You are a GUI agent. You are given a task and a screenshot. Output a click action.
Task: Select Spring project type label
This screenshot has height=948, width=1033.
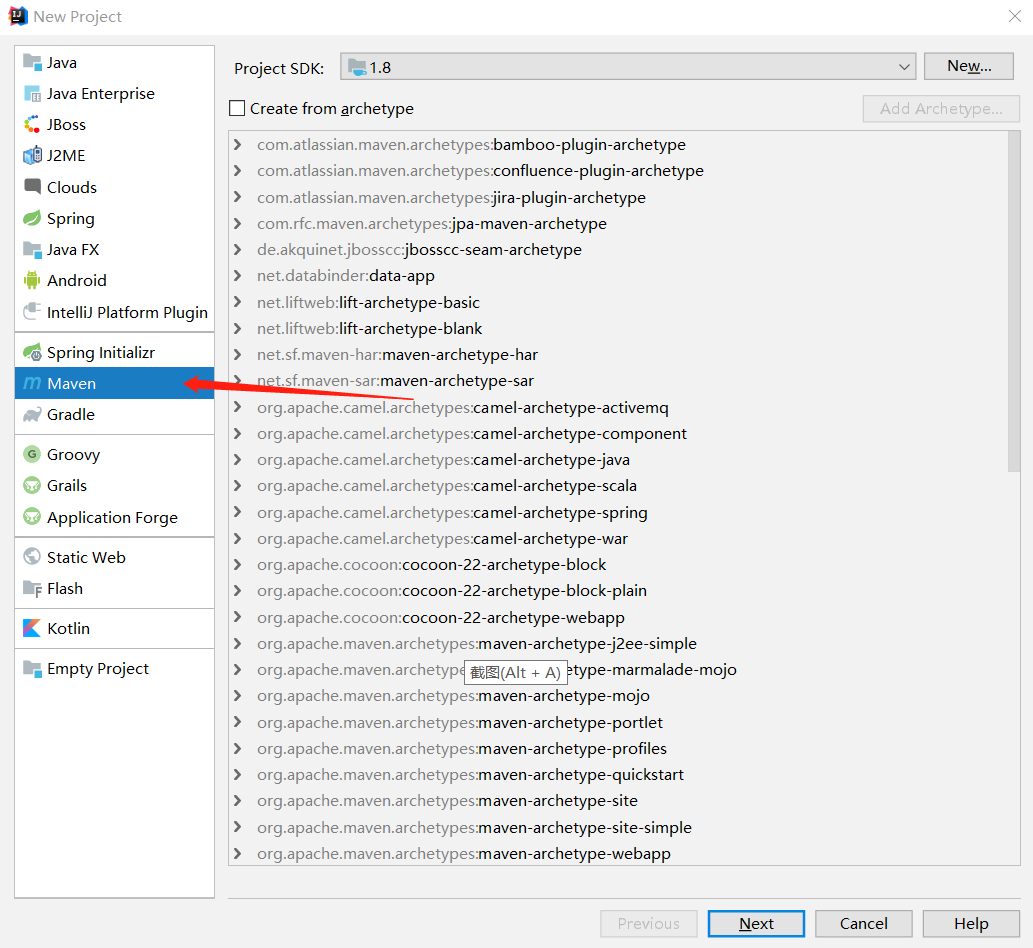click(70, 218)
